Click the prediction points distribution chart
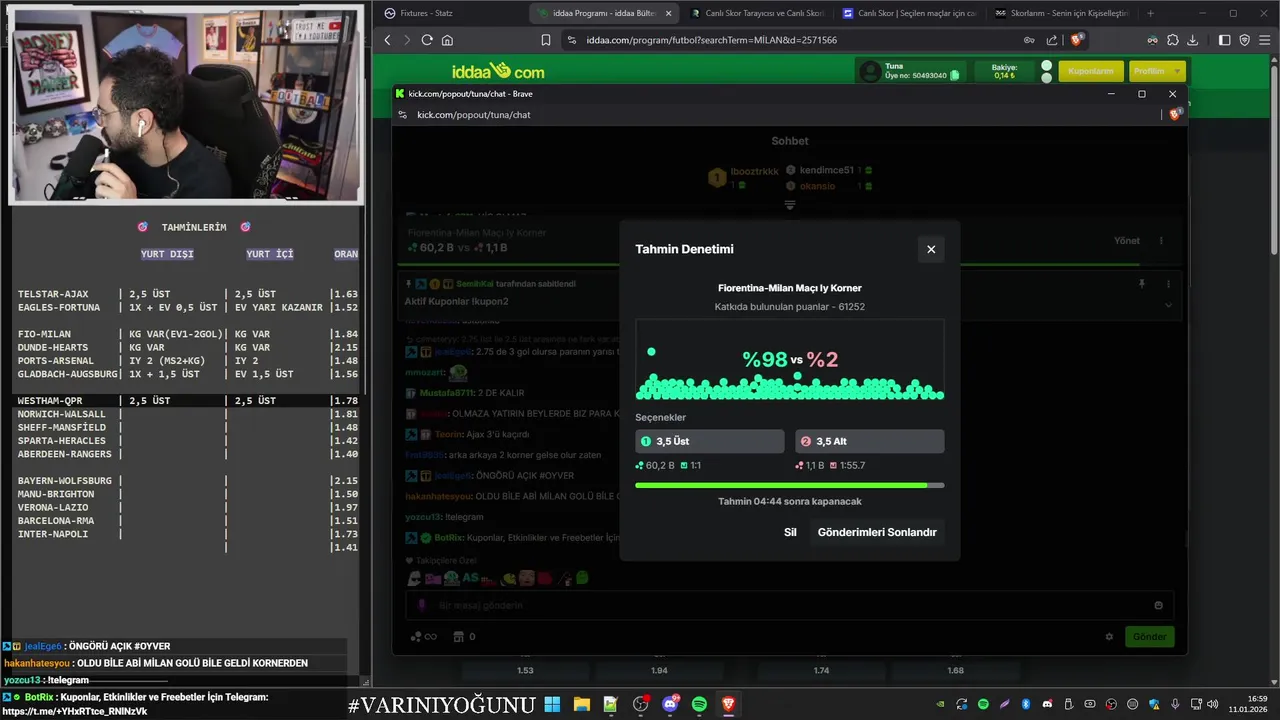 click(x=790, y=360)
